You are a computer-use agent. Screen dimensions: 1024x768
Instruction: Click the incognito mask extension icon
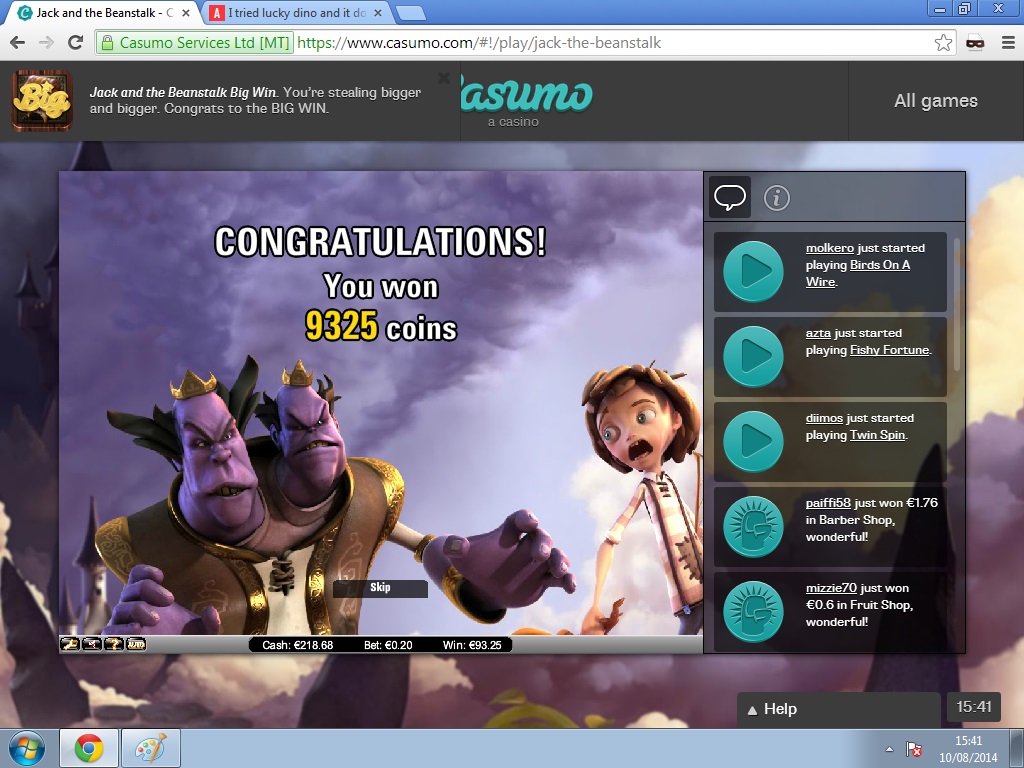[975, 43]
